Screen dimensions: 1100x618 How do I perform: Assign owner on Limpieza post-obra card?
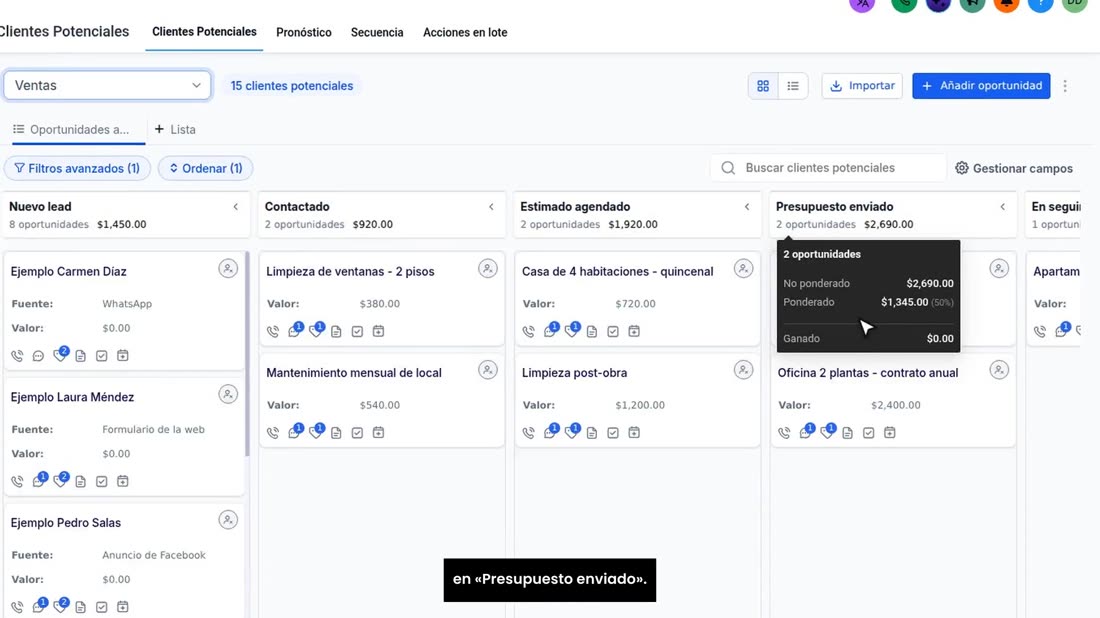click(743, 370)
